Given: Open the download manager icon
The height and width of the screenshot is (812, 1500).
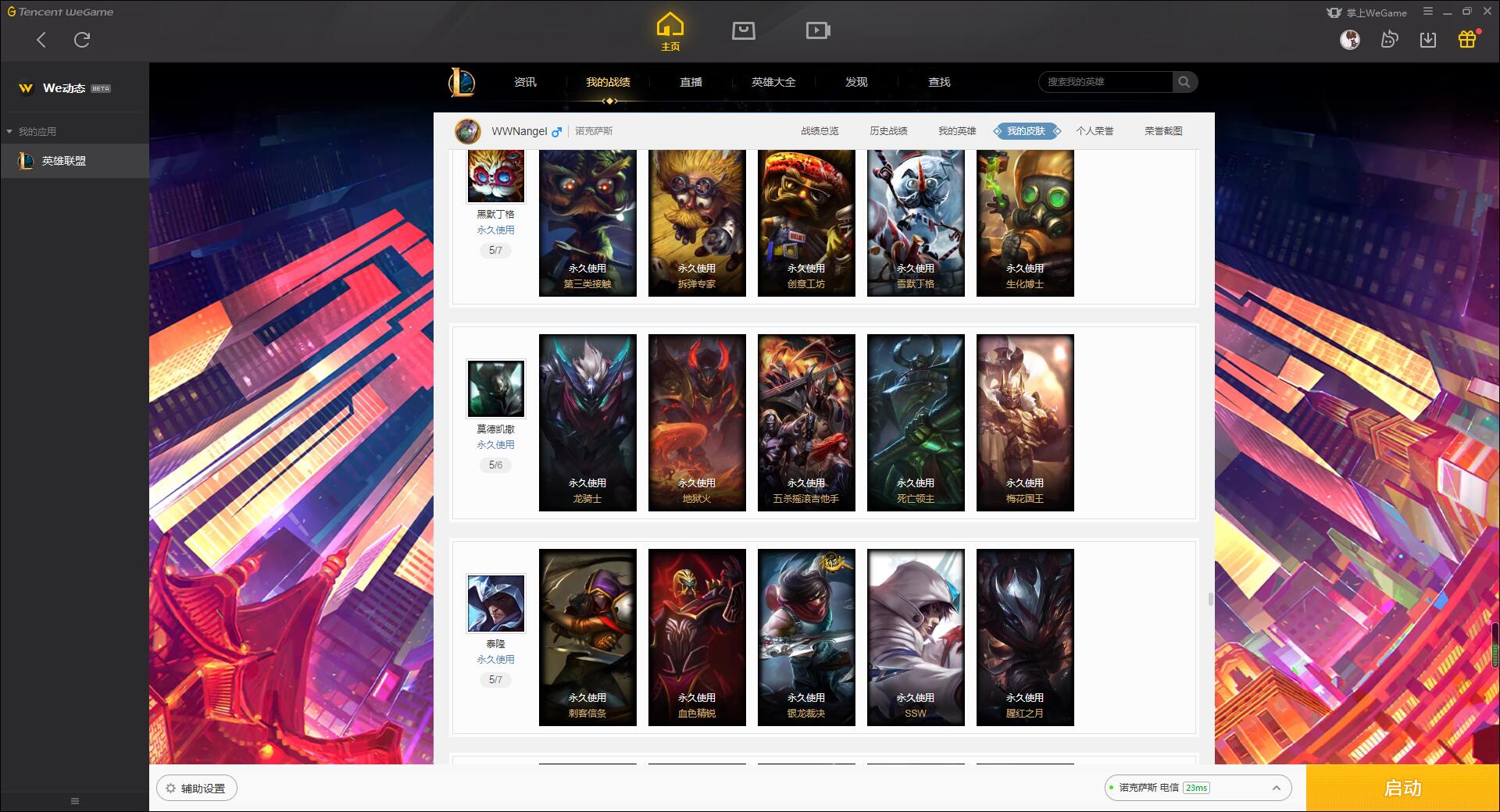Looking at the screenshot, I should pyautogui.click(x=1428, y=40).
